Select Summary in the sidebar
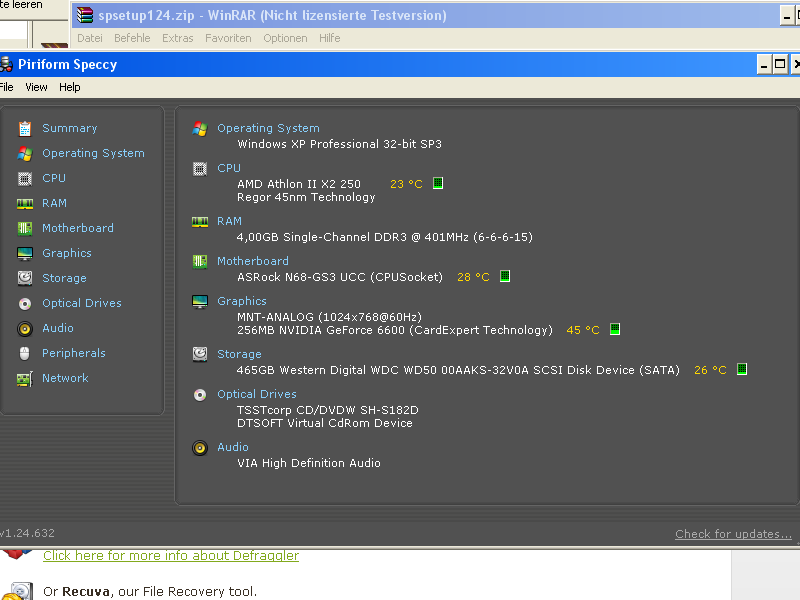Viewport: 800px width, 600px height. (69, 128)
